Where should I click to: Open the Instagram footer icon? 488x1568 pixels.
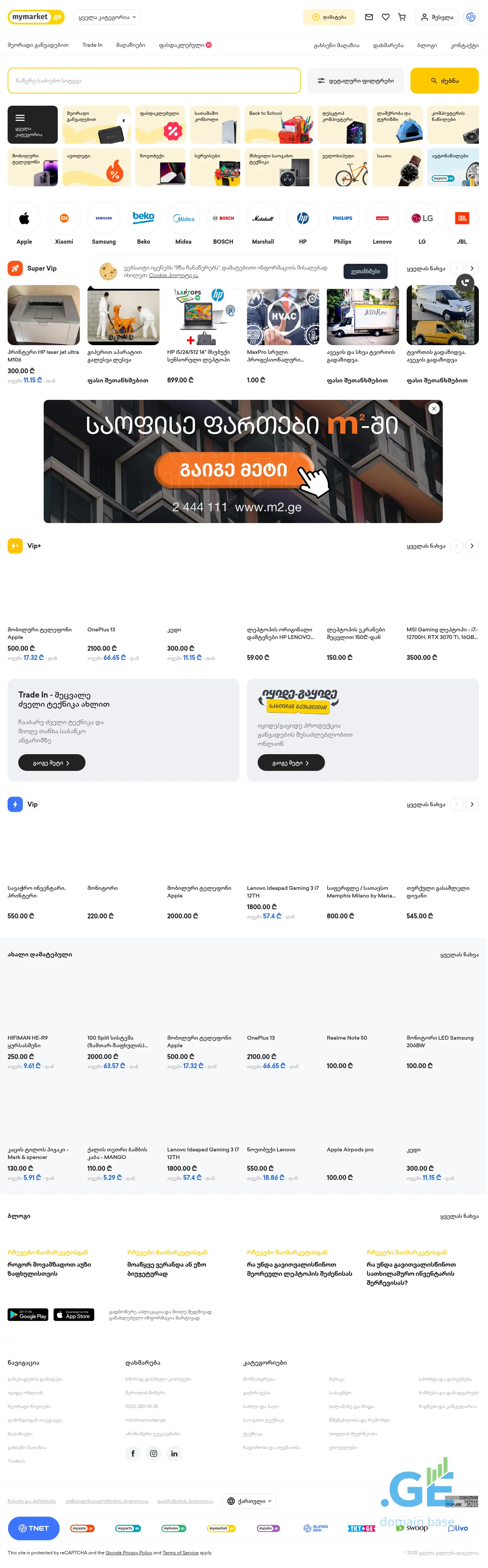(154, 1454)
